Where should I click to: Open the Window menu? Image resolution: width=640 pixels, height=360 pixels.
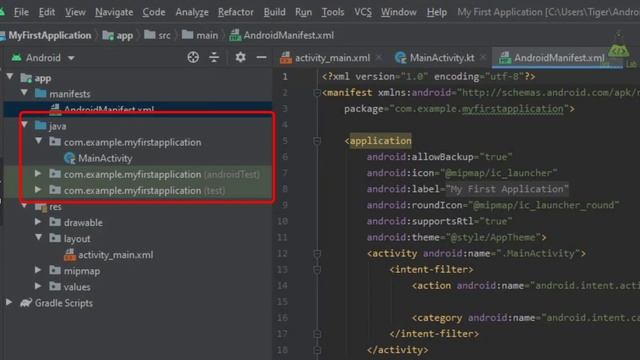point(398,12)
